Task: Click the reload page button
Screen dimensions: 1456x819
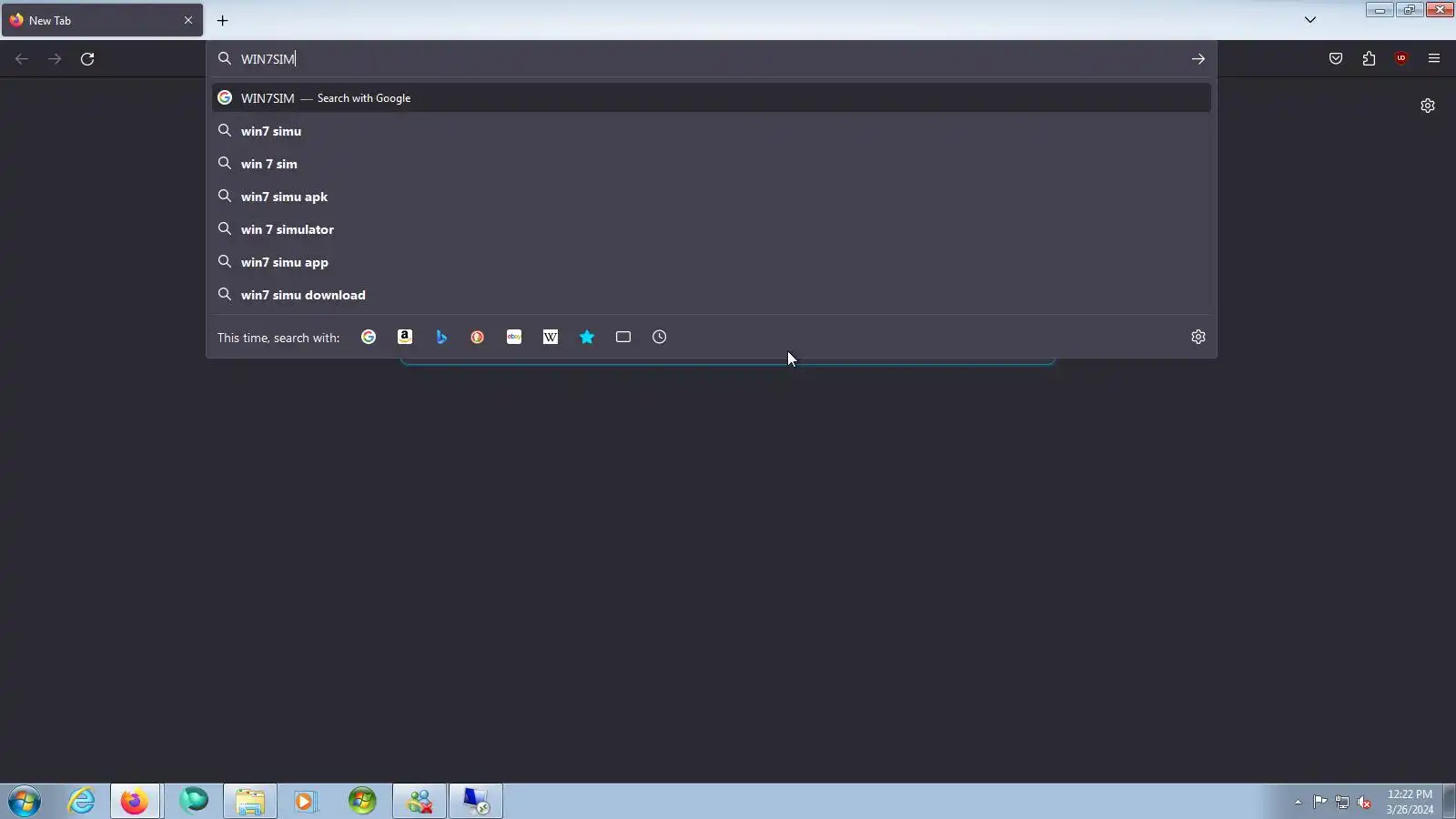Action: coord(87,59)
